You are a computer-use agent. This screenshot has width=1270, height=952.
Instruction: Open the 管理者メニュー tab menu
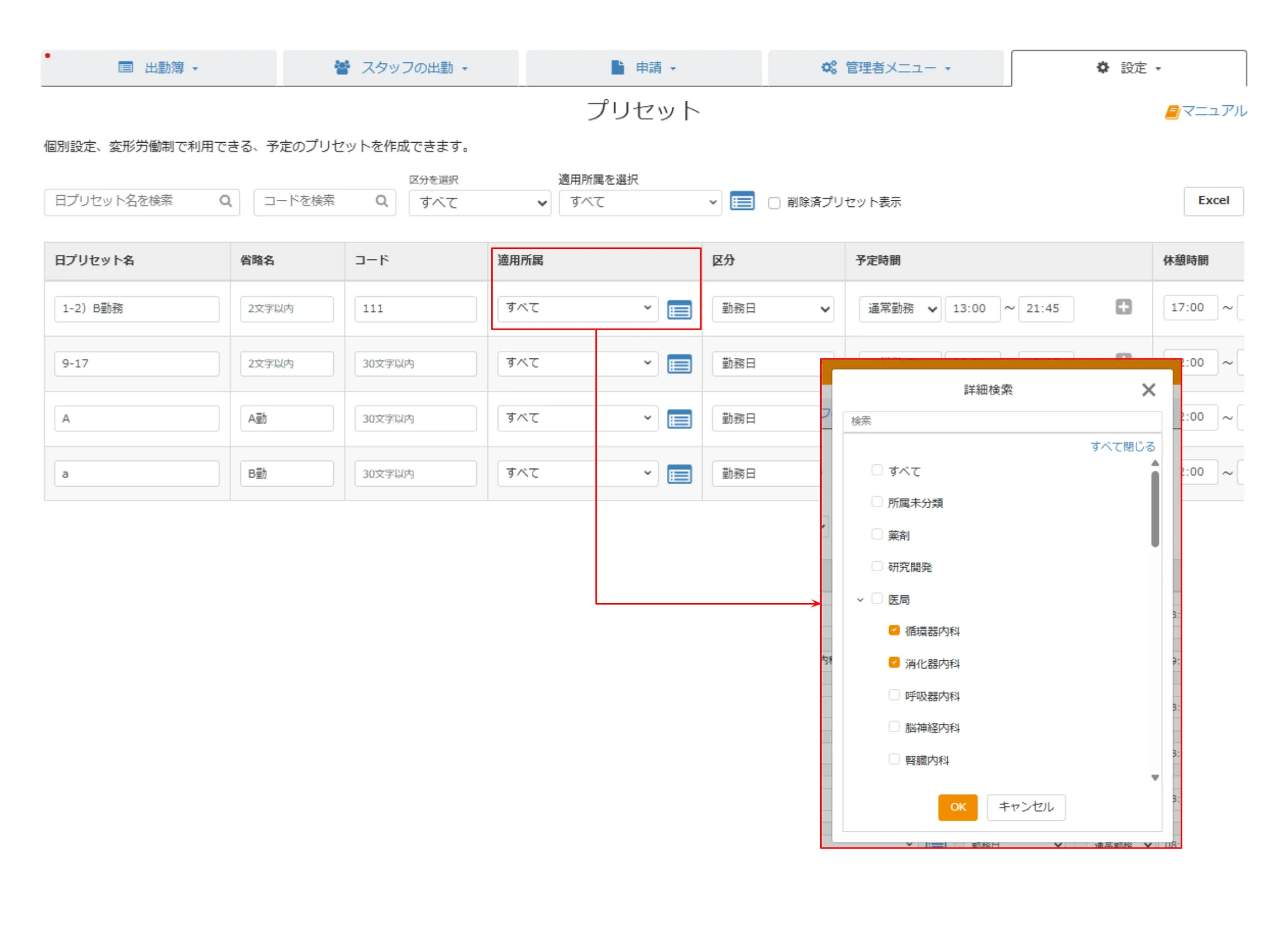coord(885,68)
